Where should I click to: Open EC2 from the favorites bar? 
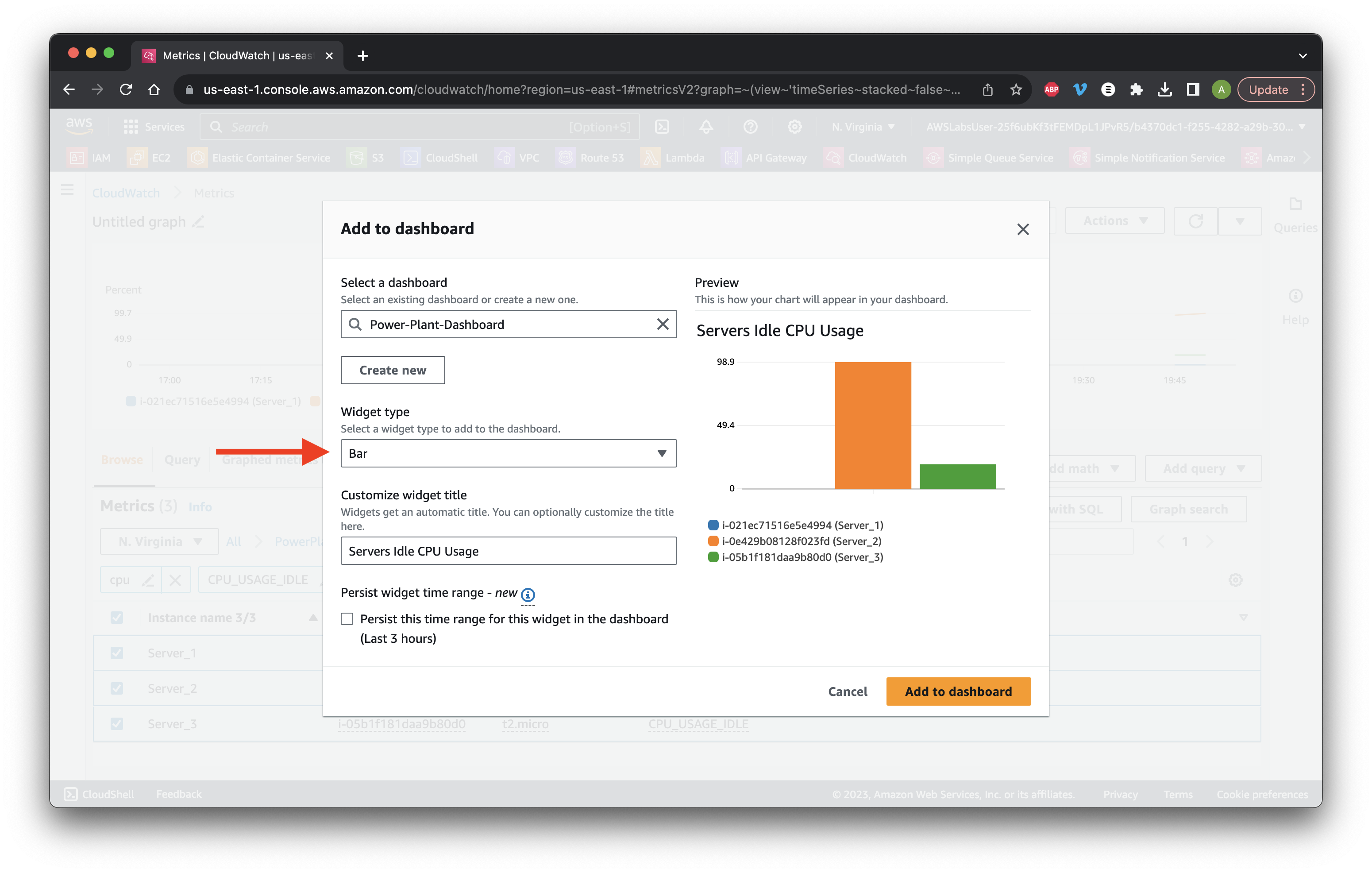click(149, 158)
